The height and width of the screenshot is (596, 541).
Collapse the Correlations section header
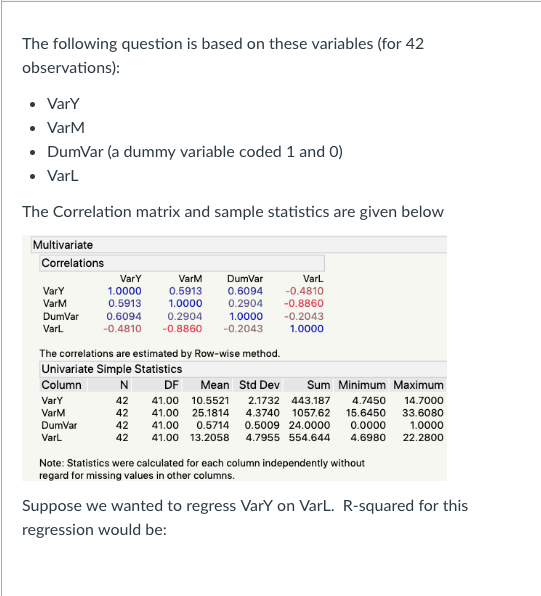pos(182,263)
